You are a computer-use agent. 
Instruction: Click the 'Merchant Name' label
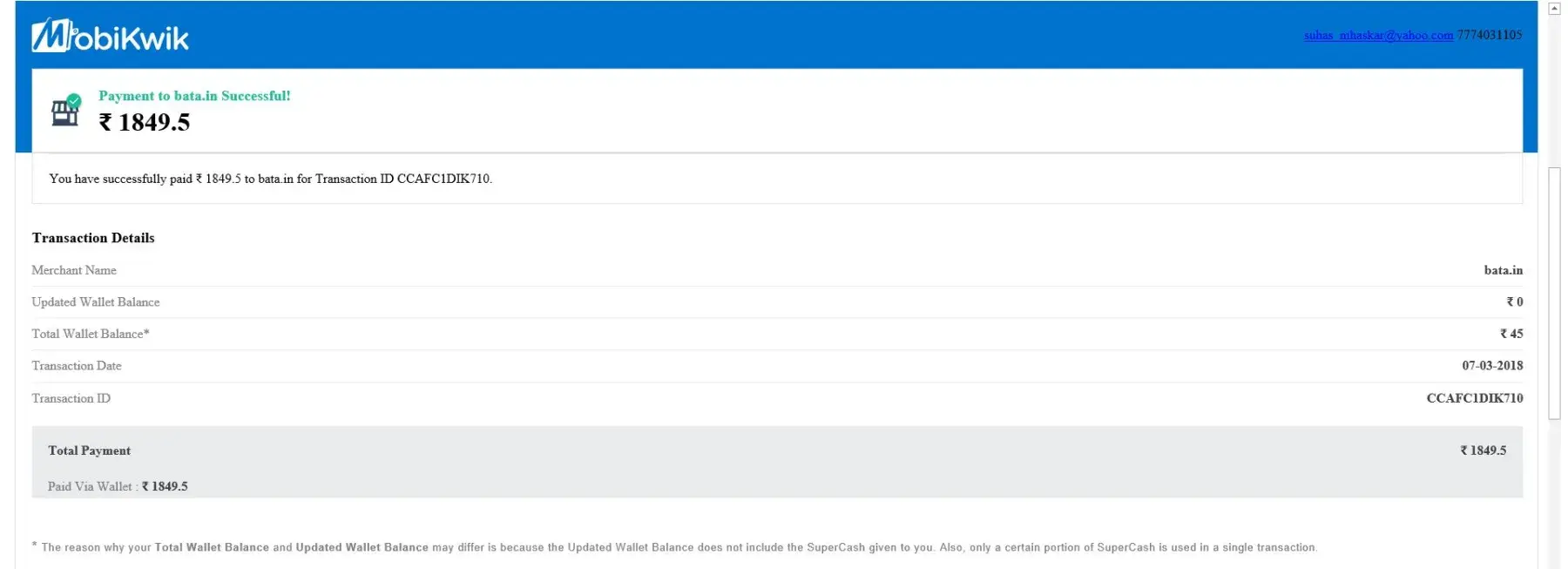tap(74, 270)
